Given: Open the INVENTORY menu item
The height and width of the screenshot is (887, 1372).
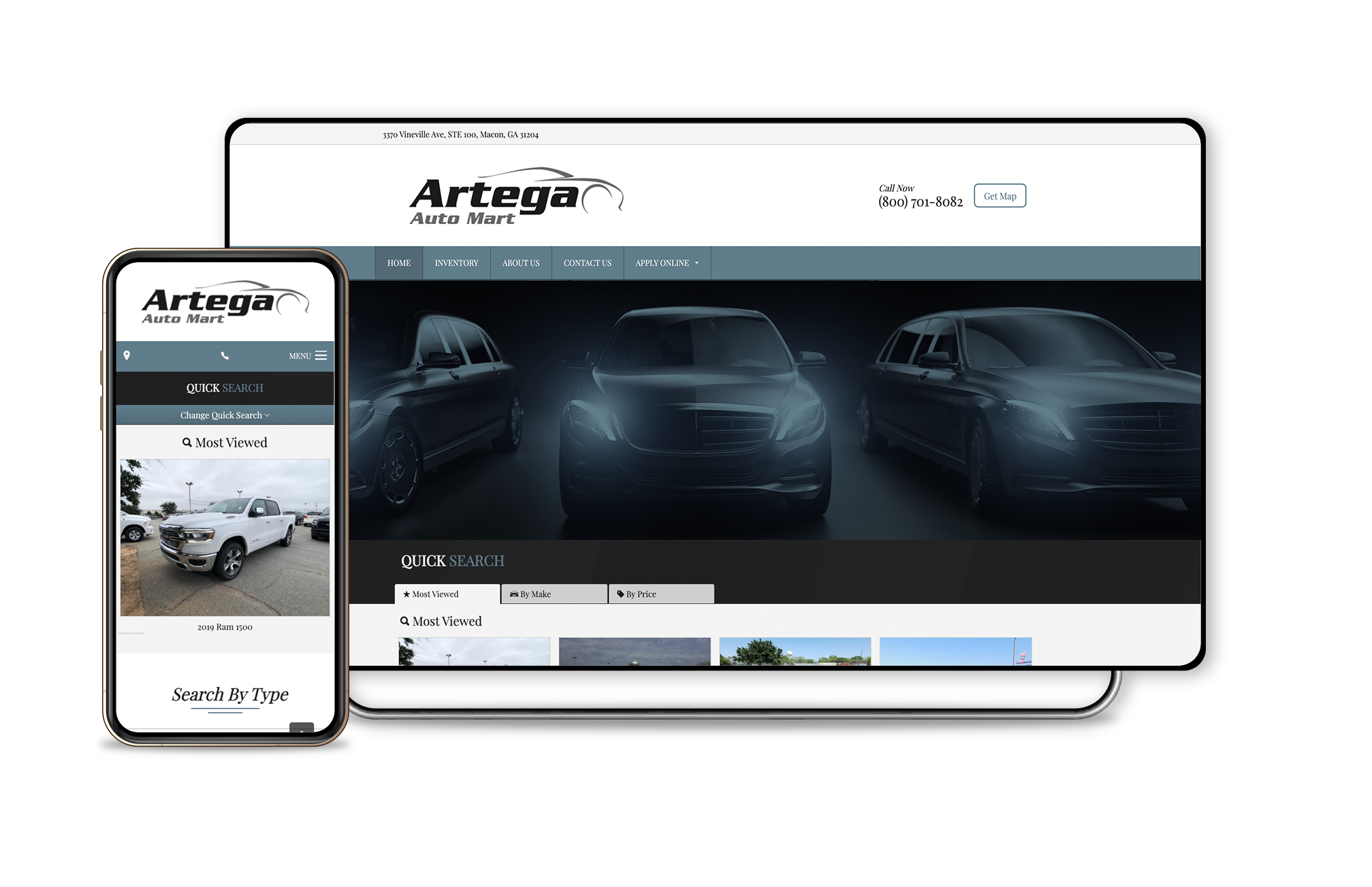Looking at the screenshot, I should pyautogui.click(x=456, y=263).
